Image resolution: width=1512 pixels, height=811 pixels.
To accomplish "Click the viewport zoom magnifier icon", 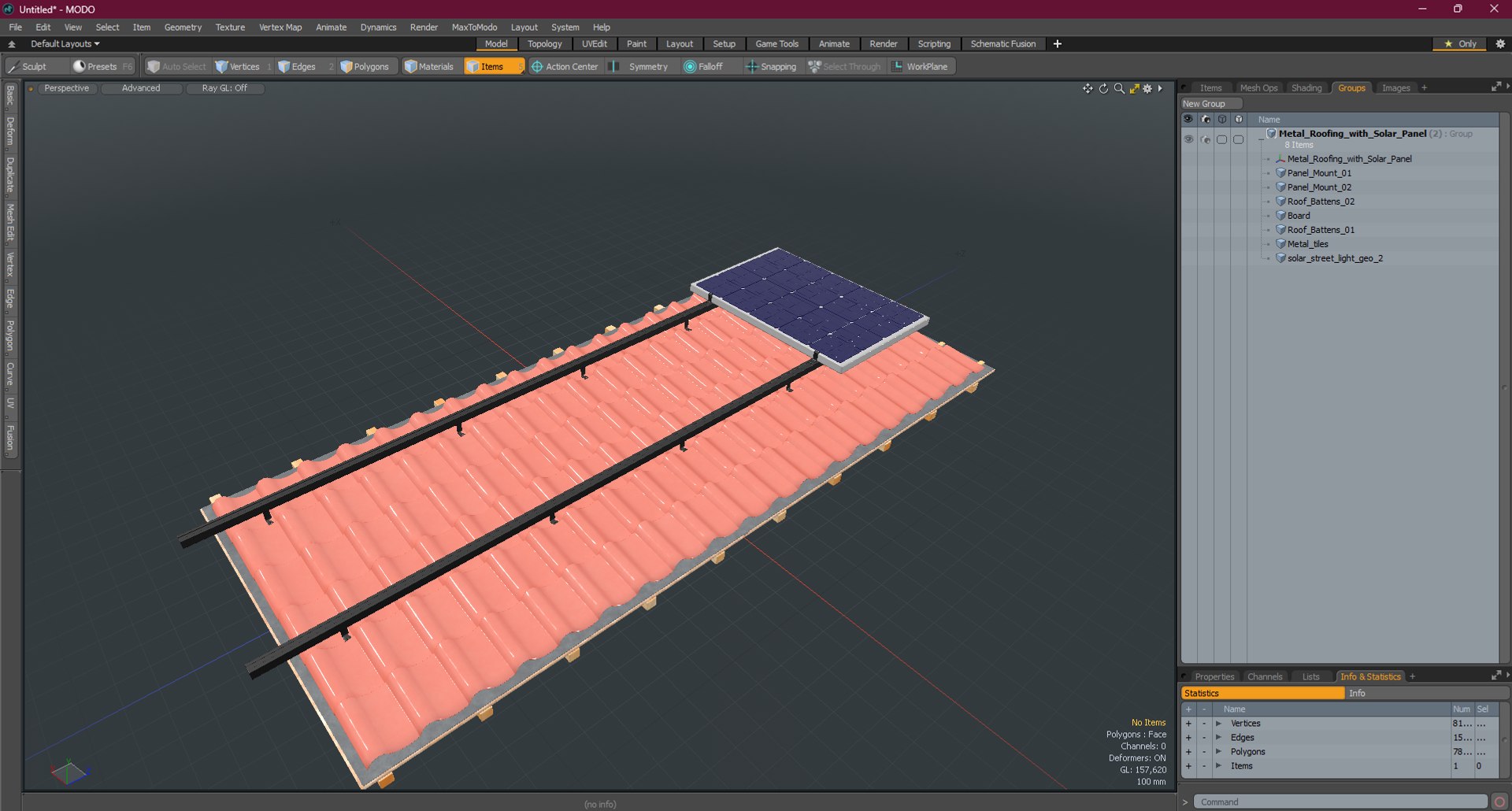I will 1119,88.
